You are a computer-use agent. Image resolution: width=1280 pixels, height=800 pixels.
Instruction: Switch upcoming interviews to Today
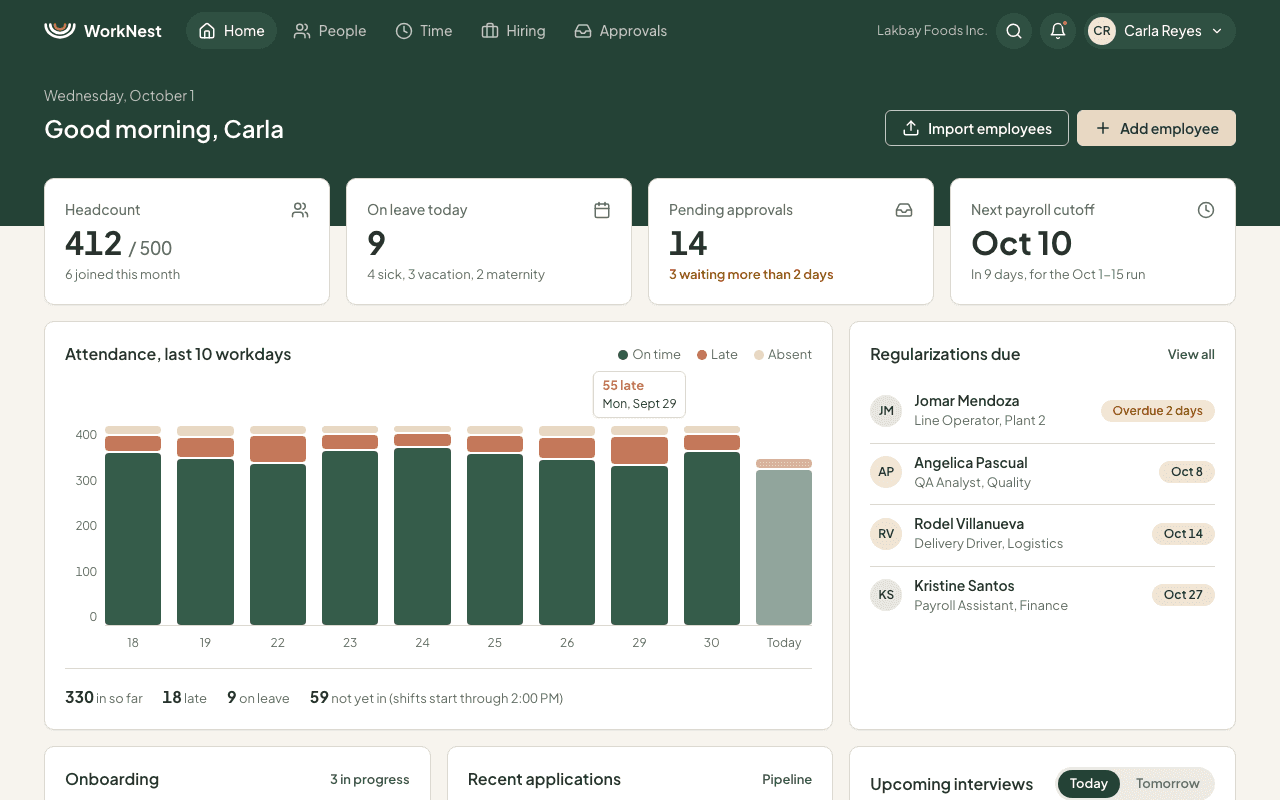point(1089,784)
